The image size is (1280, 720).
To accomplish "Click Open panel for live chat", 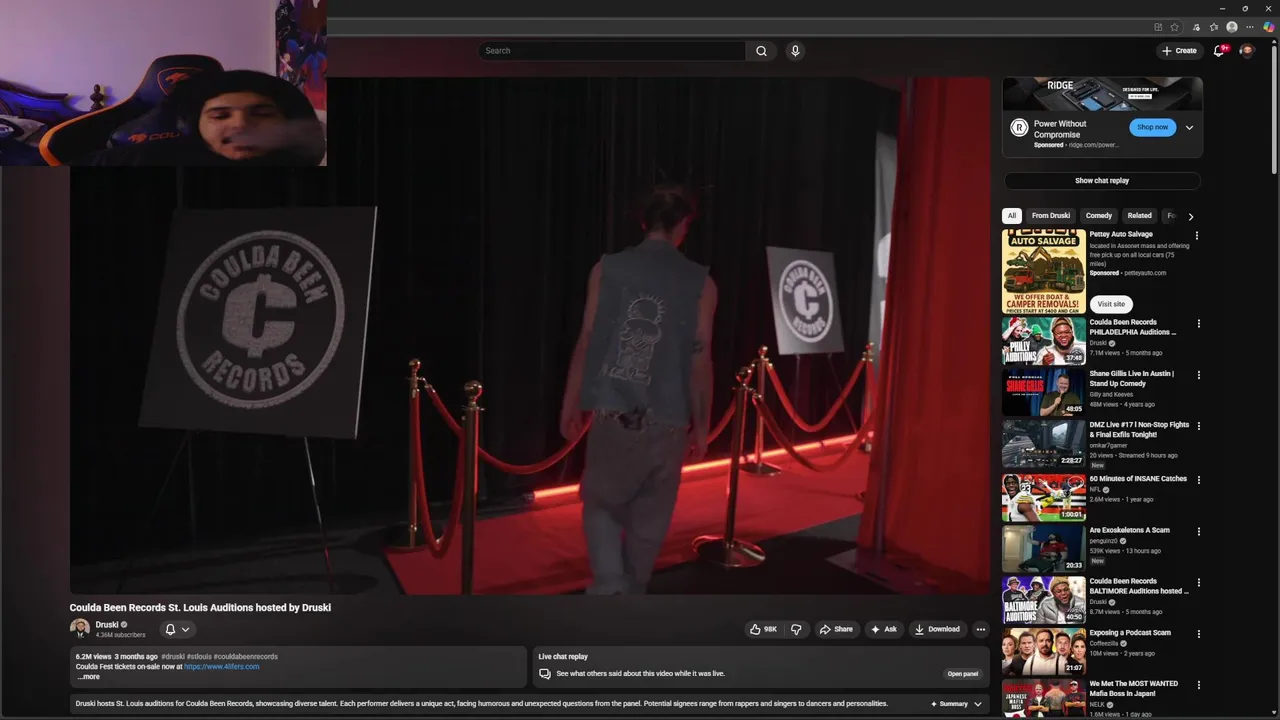I will (963, 674).
